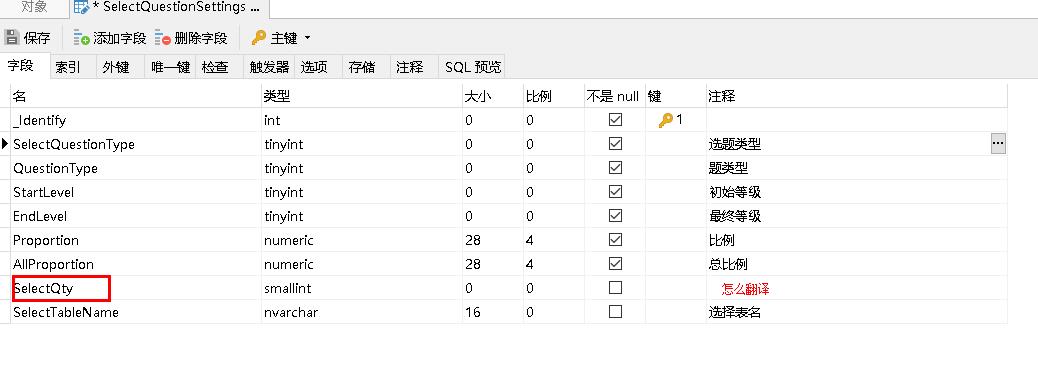The height and width of the screenshot is (366, 1038).
Task: Open the type cell of SelectTableName (nvarchar)
Action: (362, 312)
